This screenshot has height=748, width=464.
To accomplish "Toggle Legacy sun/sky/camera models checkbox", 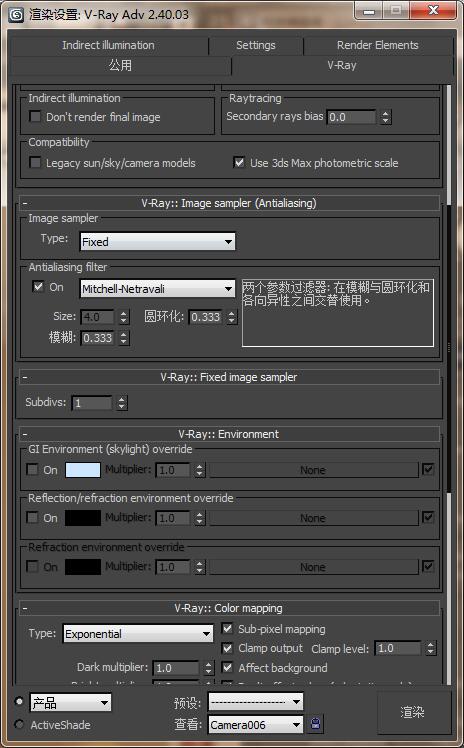I will click(35, 163).
